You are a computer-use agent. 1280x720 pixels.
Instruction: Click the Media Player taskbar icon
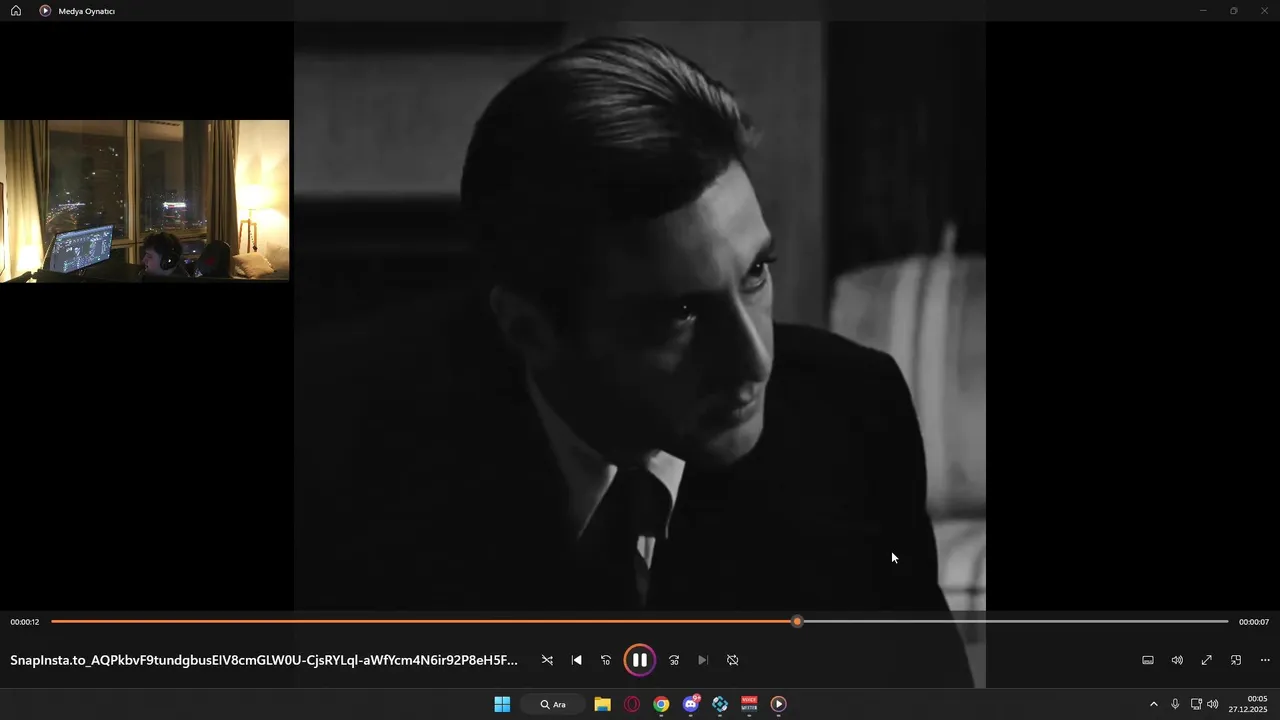pos(779,704)
